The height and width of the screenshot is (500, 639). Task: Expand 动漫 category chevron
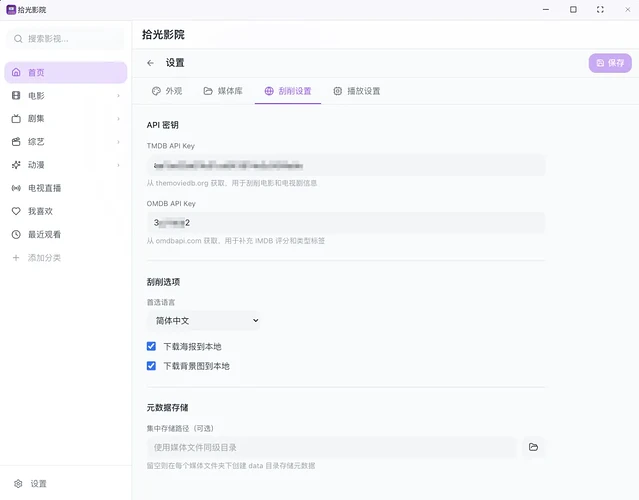coord(118,165)
